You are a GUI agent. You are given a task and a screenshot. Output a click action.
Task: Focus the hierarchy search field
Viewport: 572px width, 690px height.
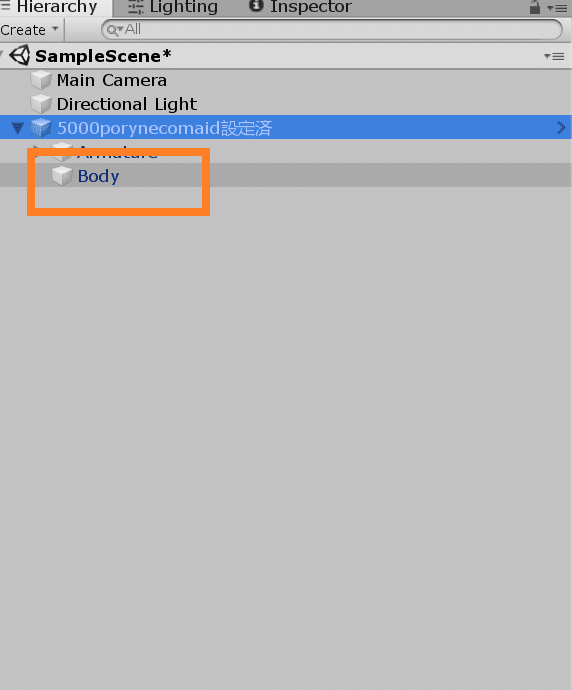(332, 30)
